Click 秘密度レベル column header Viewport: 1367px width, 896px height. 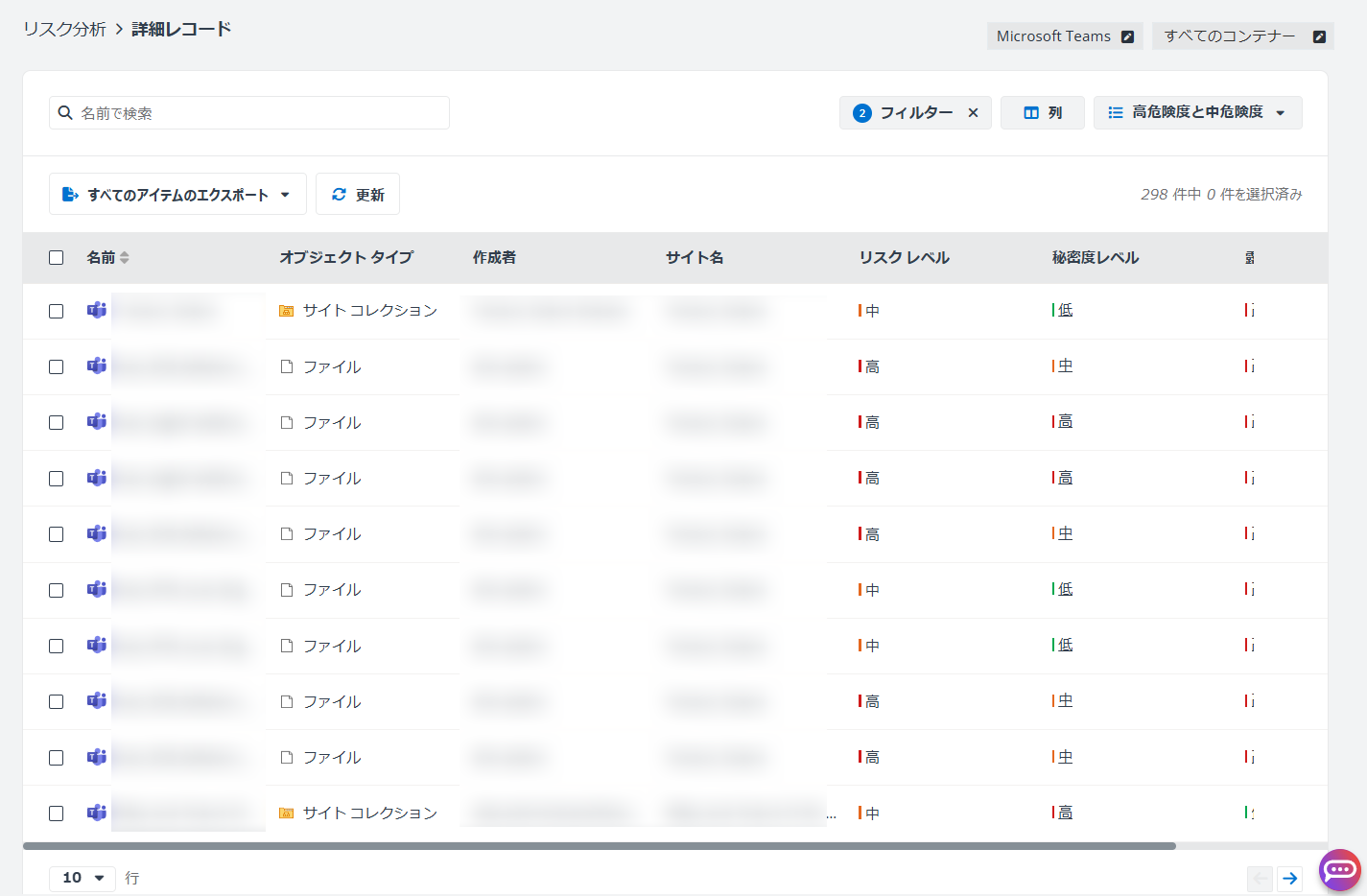(x=1096, y=257)
